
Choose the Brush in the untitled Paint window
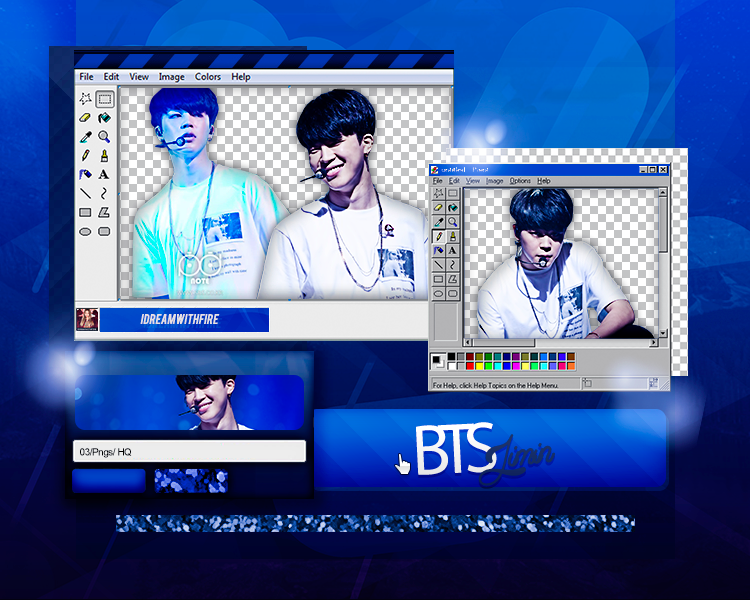(x=452, y=236)
